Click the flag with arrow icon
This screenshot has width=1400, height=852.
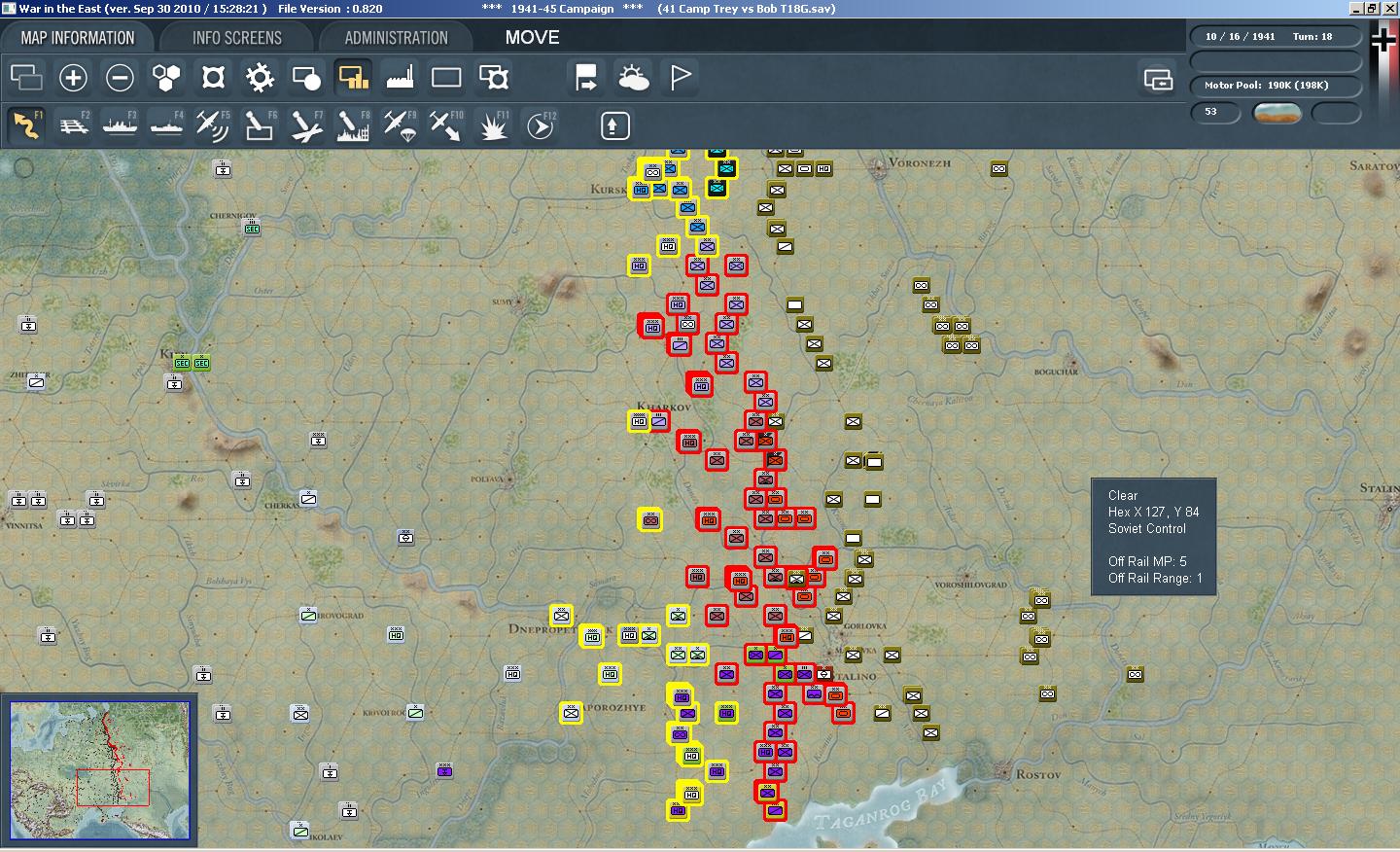coord(586,77)
